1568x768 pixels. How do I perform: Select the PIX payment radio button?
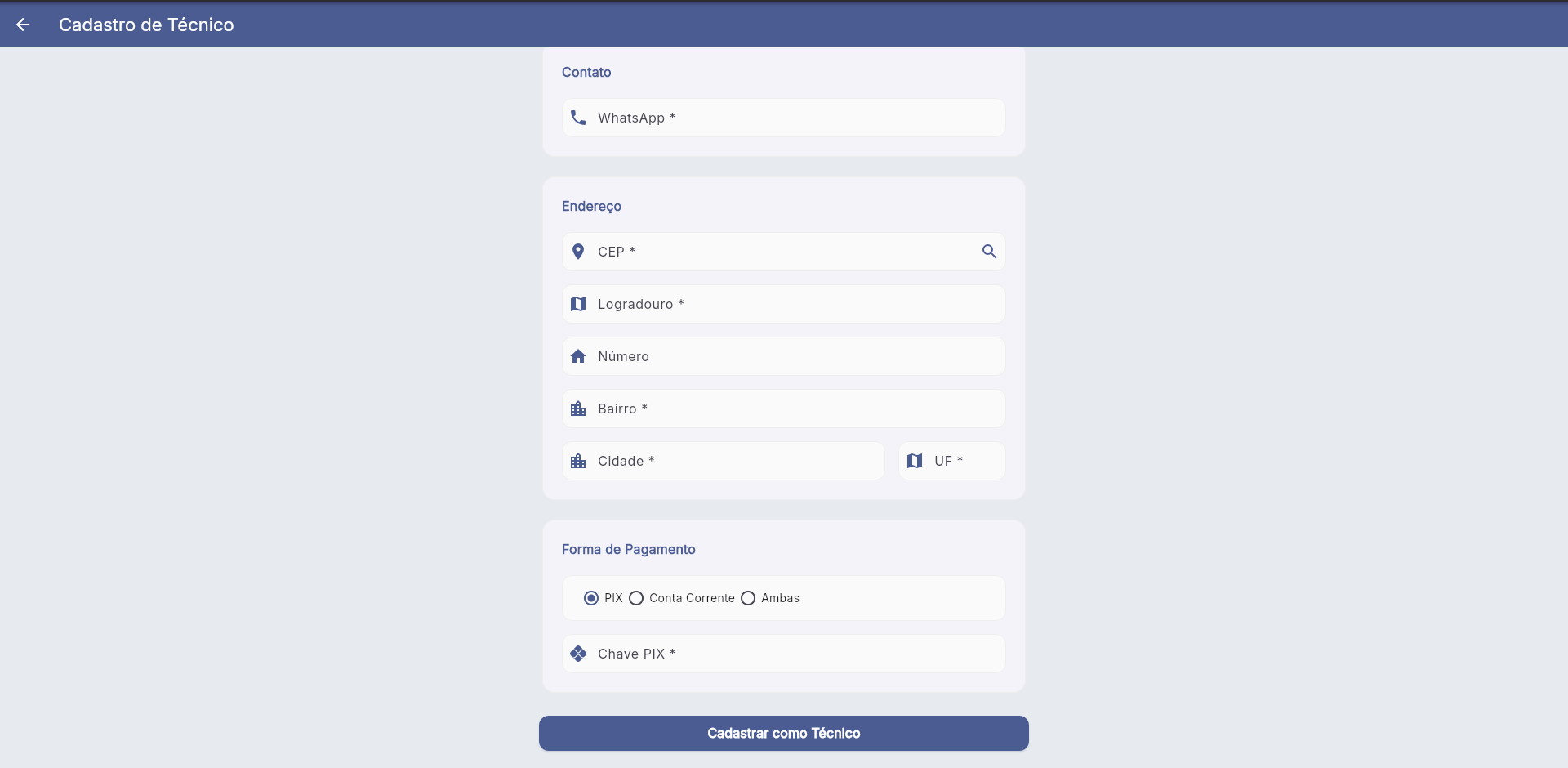pos(591,598)
